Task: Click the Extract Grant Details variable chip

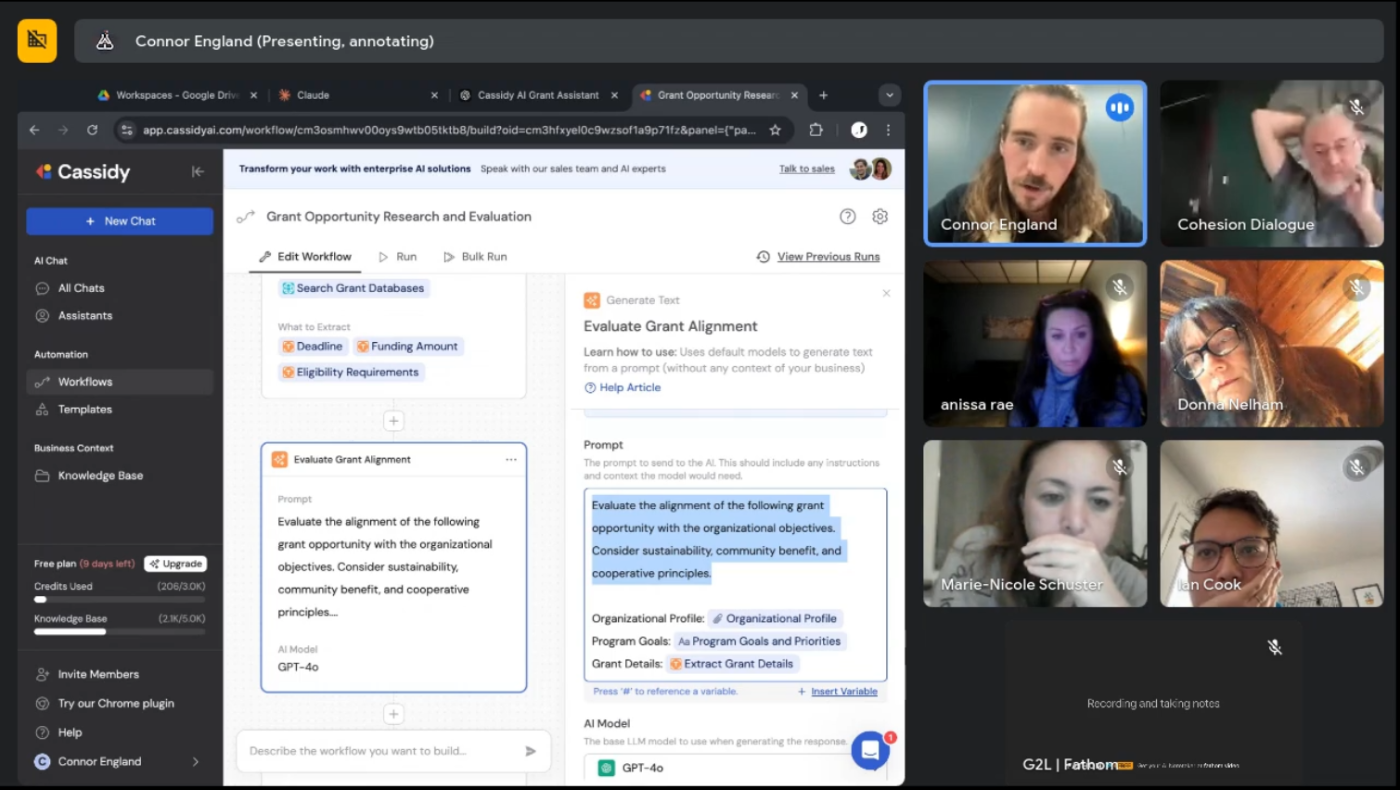Action: tap(732, 664)
